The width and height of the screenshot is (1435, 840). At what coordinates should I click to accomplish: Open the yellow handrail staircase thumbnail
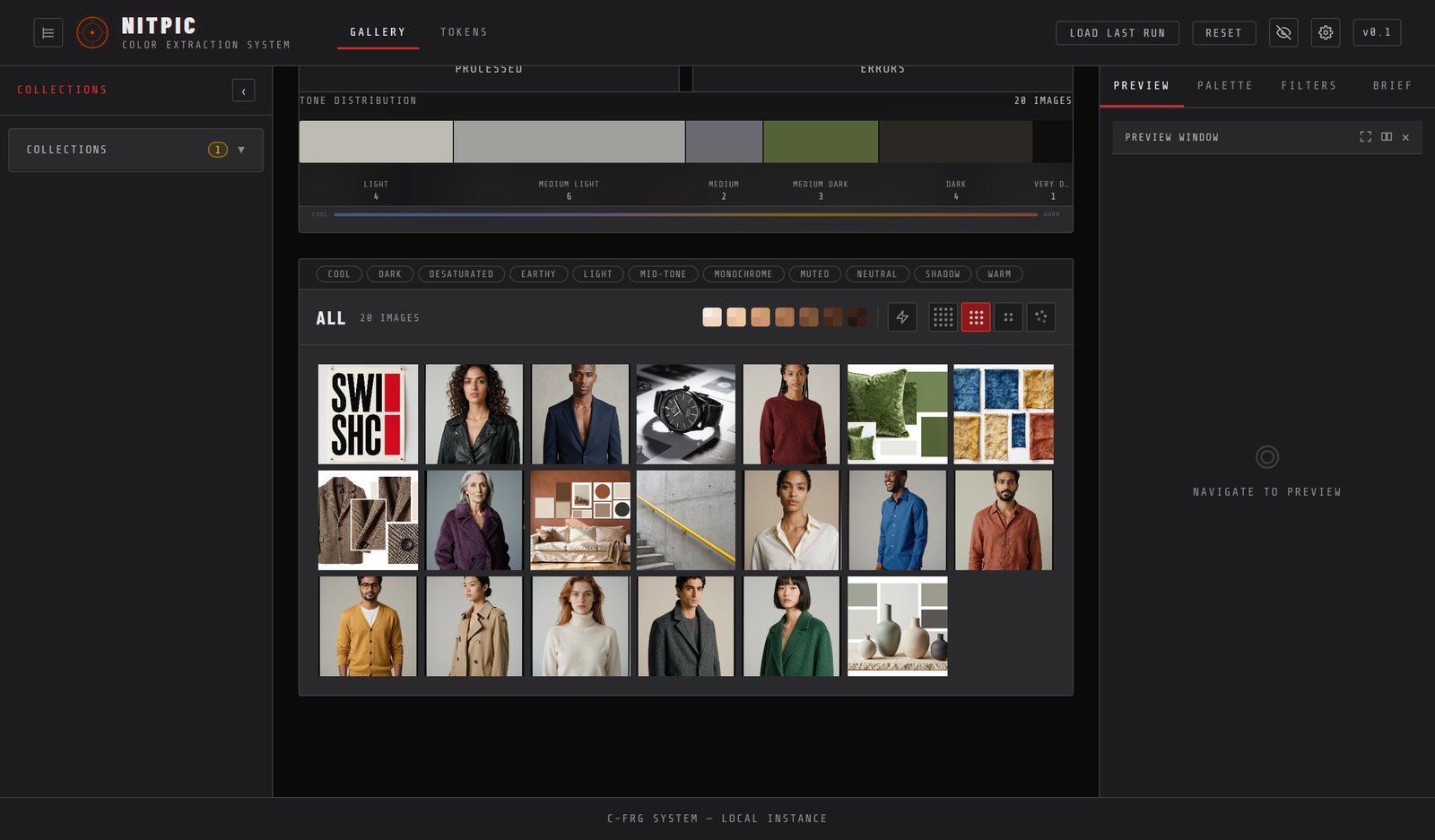(686, 520)
